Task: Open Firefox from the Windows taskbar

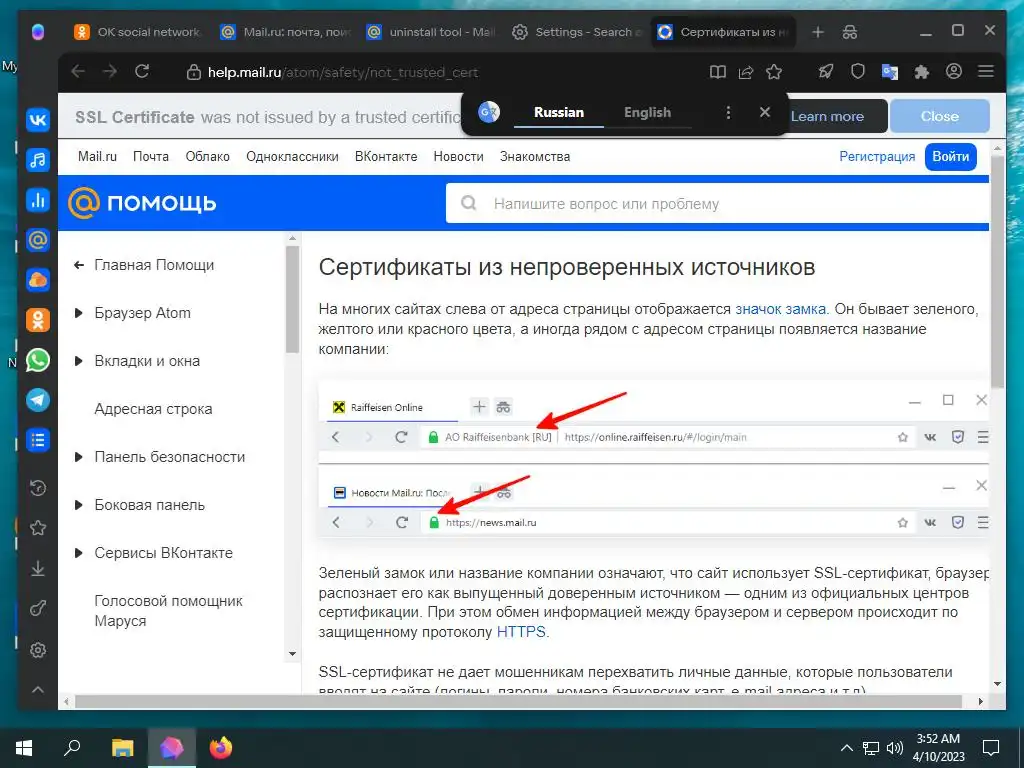Action: click(221, 747)
